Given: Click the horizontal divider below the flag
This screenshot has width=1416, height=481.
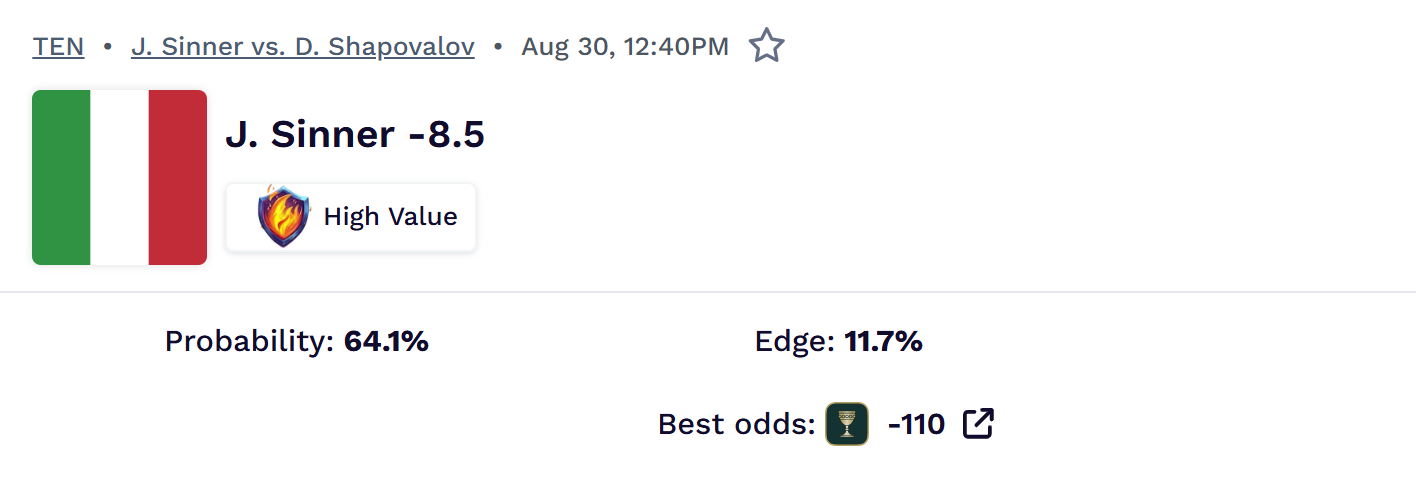Looking at the screenshot, I should (708, 292).
